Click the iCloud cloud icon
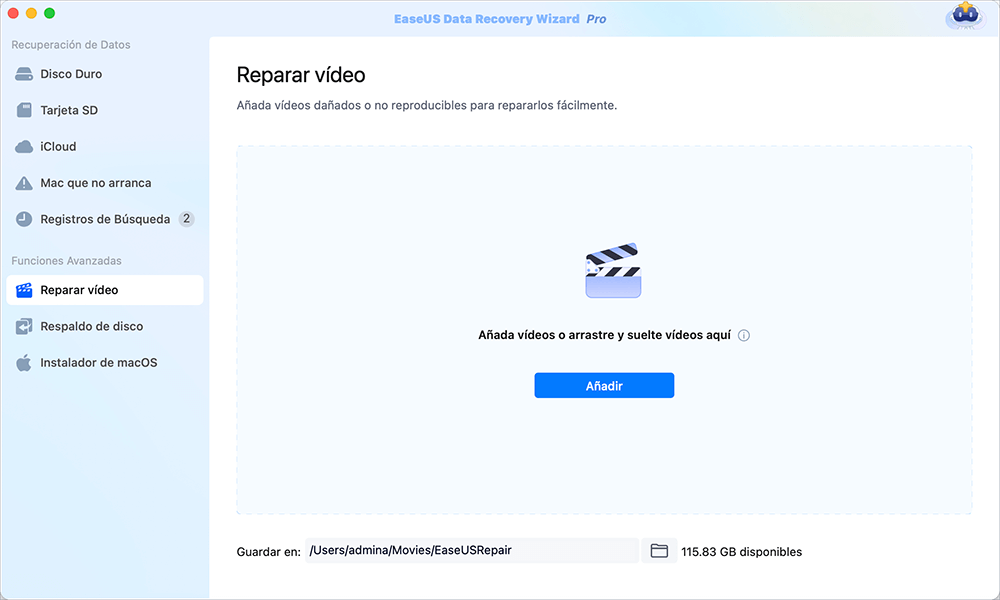 (x=24, y=147)
